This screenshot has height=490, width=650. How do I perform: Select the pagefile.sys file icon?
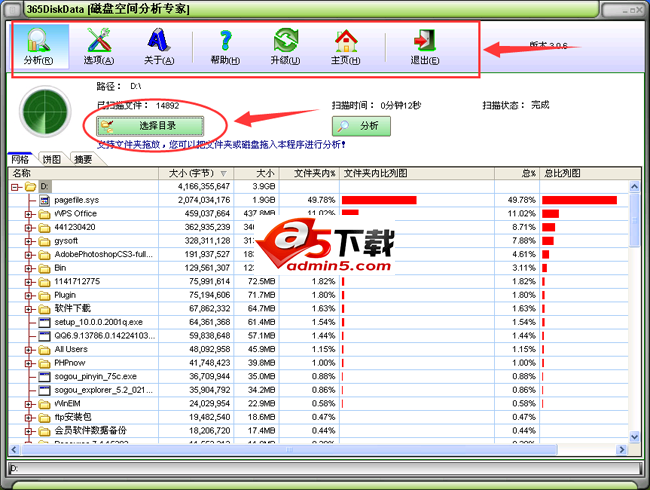pos(44,201)
